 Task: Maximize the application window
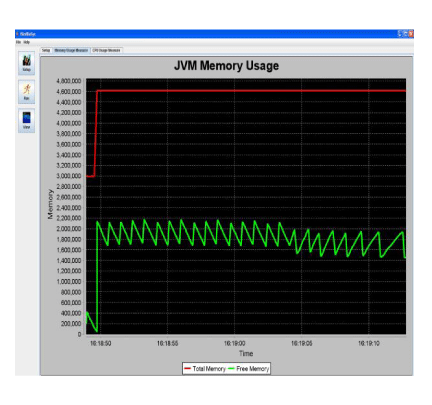pyautogui.click(x=406, y=34)
